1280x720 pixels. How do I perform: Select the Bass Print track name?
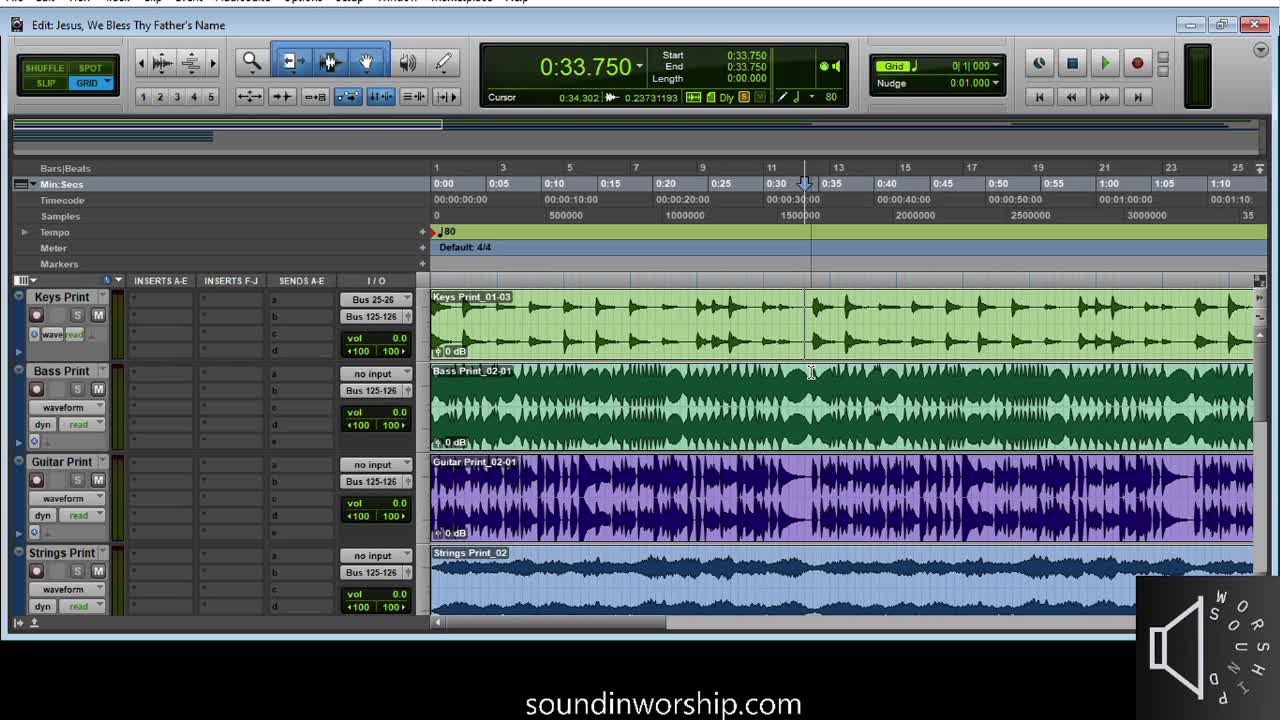(62, 371)
